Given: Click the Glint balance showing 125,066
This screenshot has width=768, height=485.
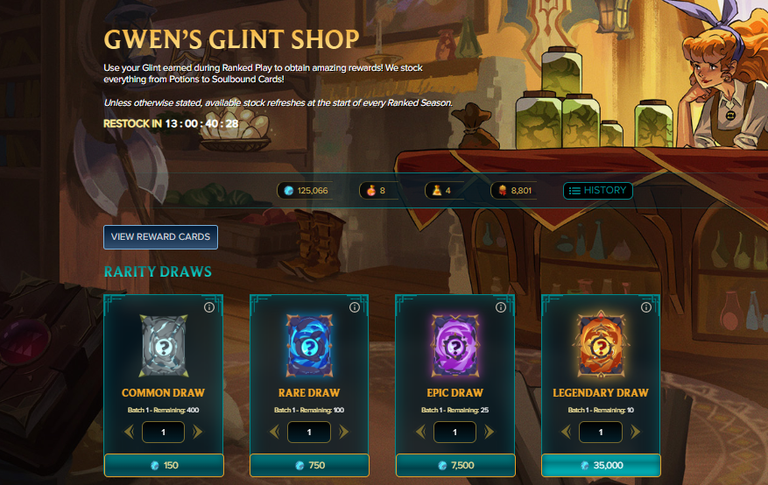Looking at the screenshot, I should point(306,191).
